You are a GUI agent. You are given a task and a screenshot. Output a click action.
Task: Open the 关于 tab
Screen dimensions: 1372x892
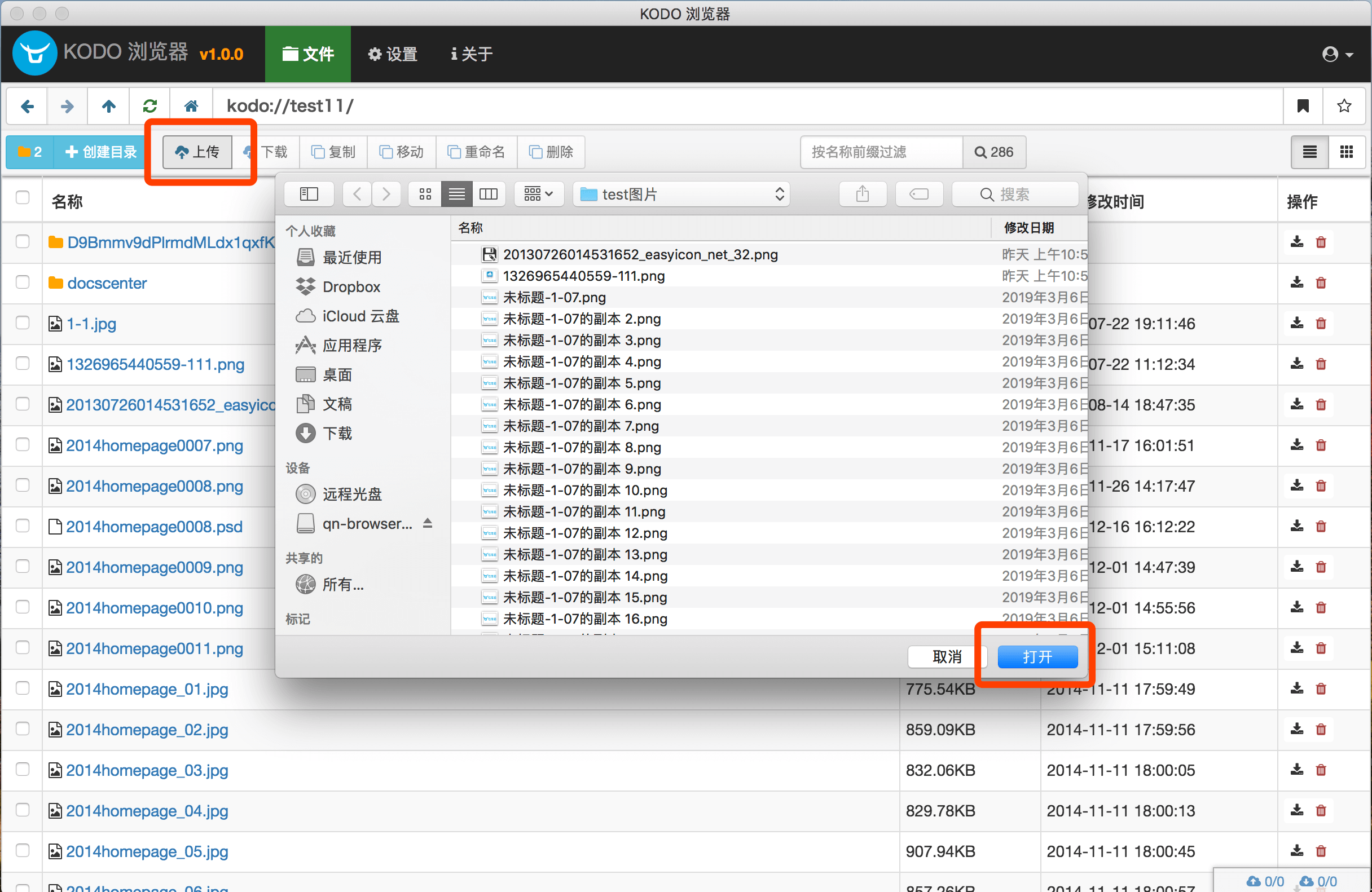coord(471,54)
